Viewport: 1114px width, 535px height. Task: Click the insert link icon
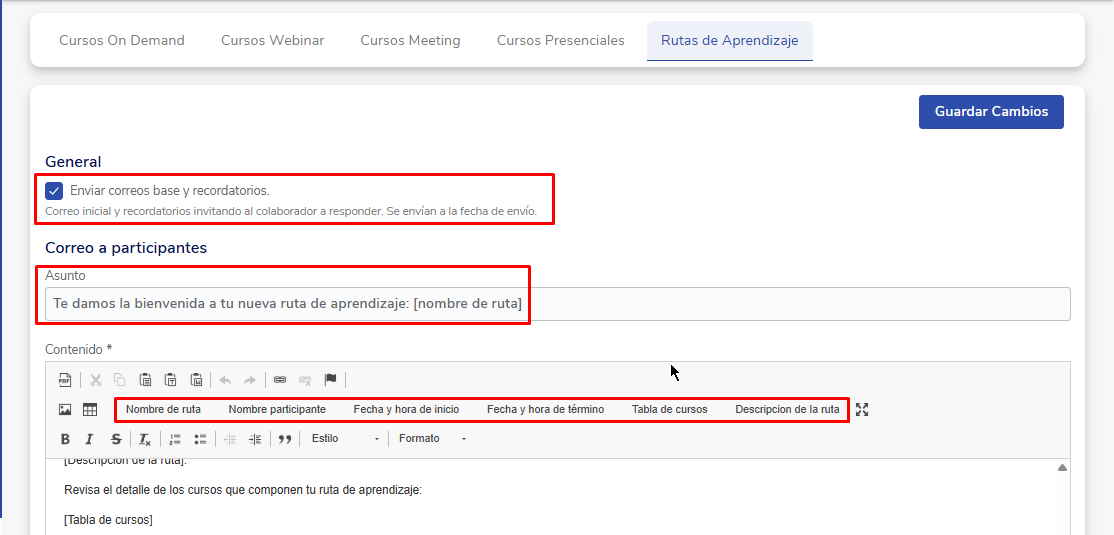pyautogui.click(x=280, y=380)
